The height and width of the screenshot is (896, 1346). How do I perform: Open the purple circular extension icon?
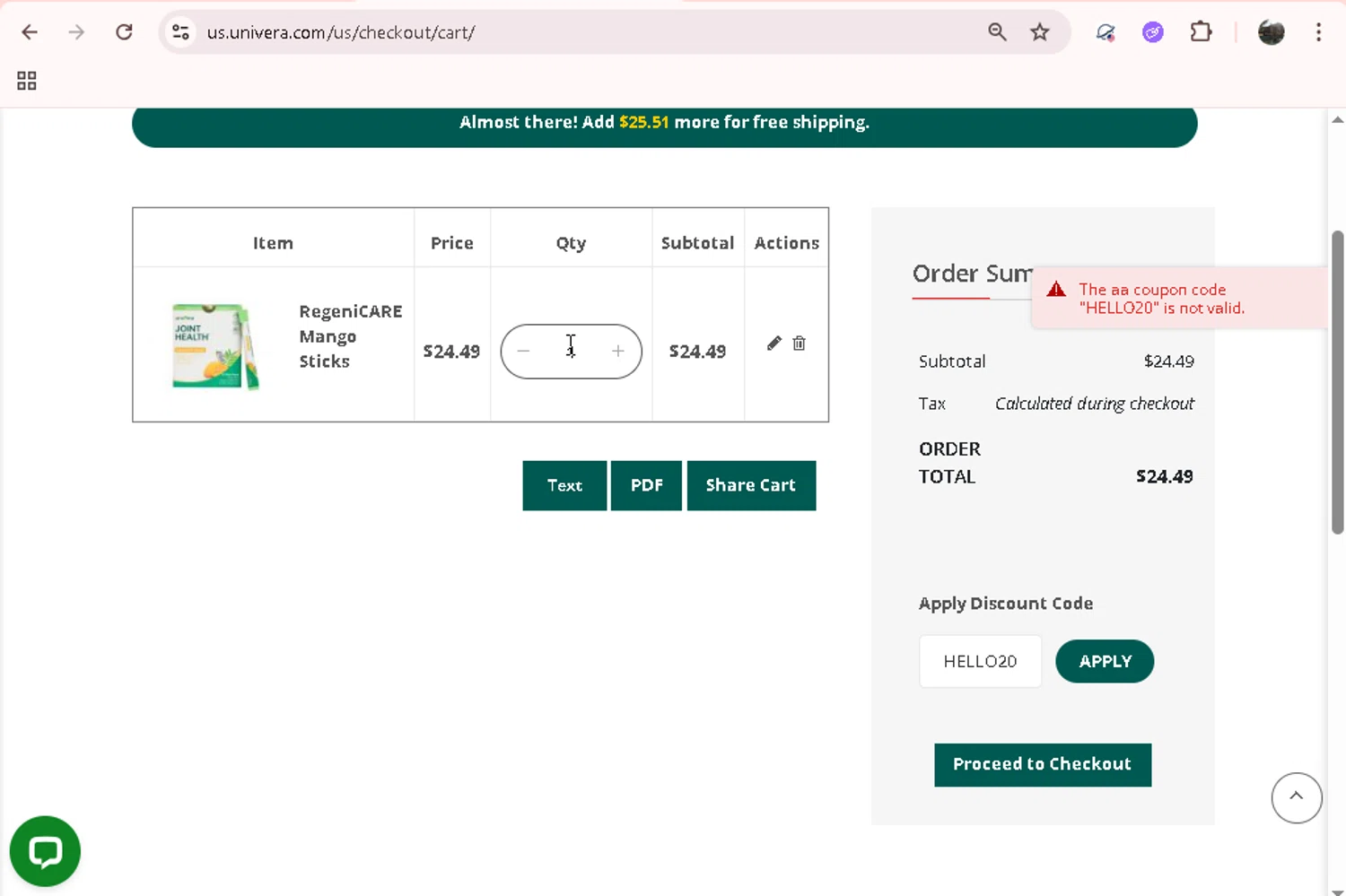1153,32
